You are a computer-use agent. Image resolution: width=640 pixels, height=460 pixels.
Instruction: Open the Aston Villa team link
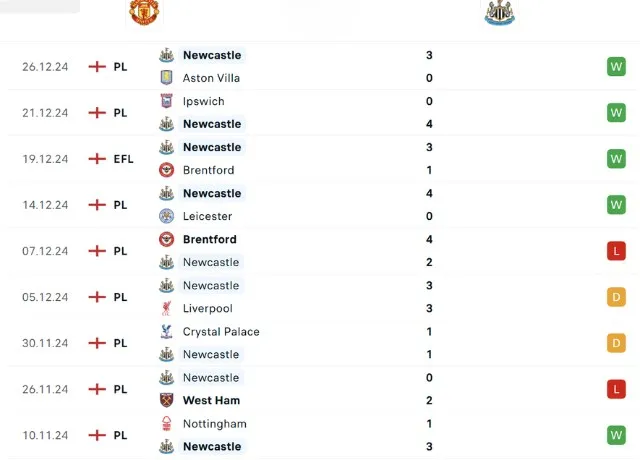click(211, 78)
